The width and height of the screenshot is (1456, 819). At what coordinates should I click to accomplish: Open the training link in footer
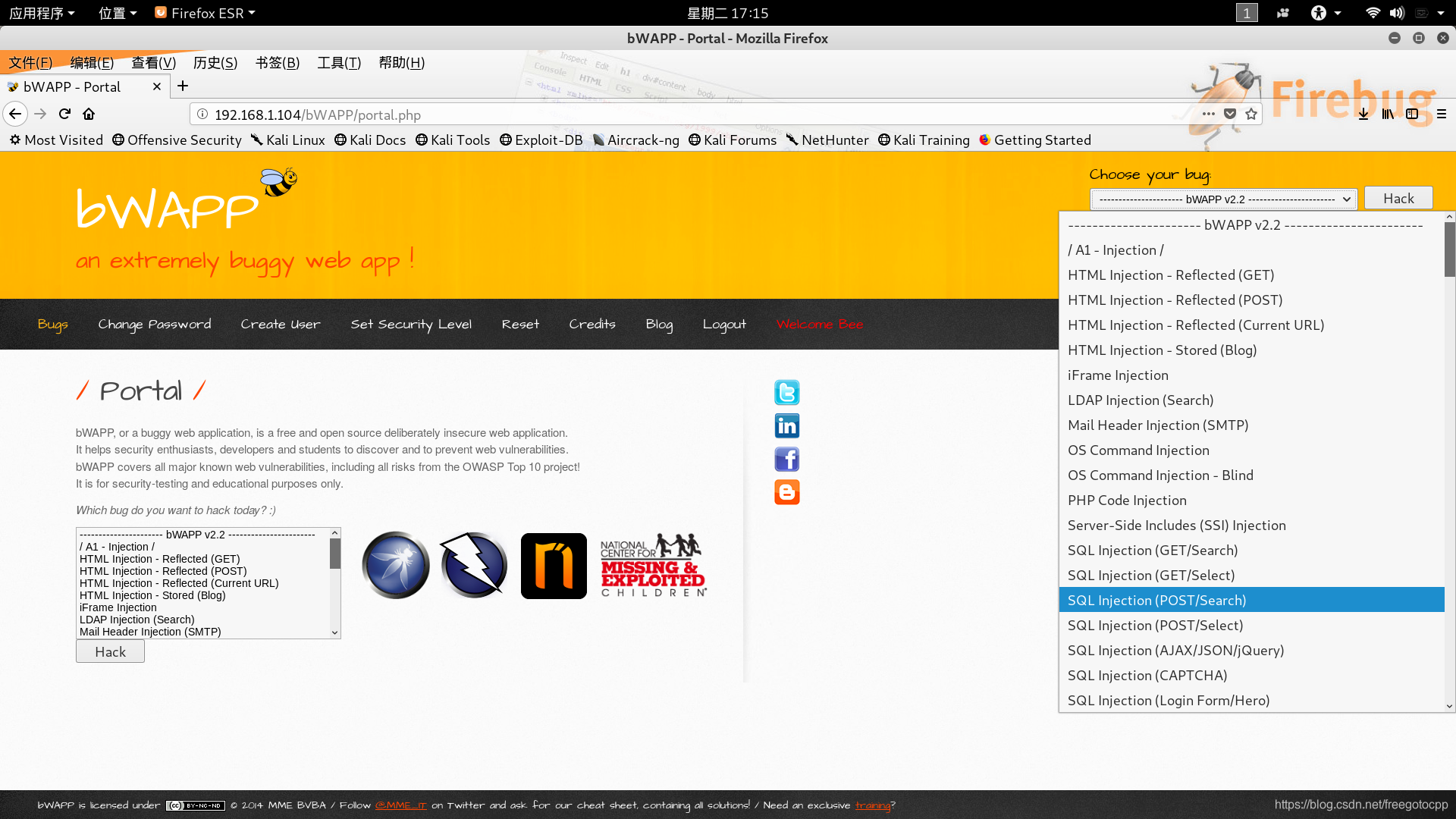point(873,805)
